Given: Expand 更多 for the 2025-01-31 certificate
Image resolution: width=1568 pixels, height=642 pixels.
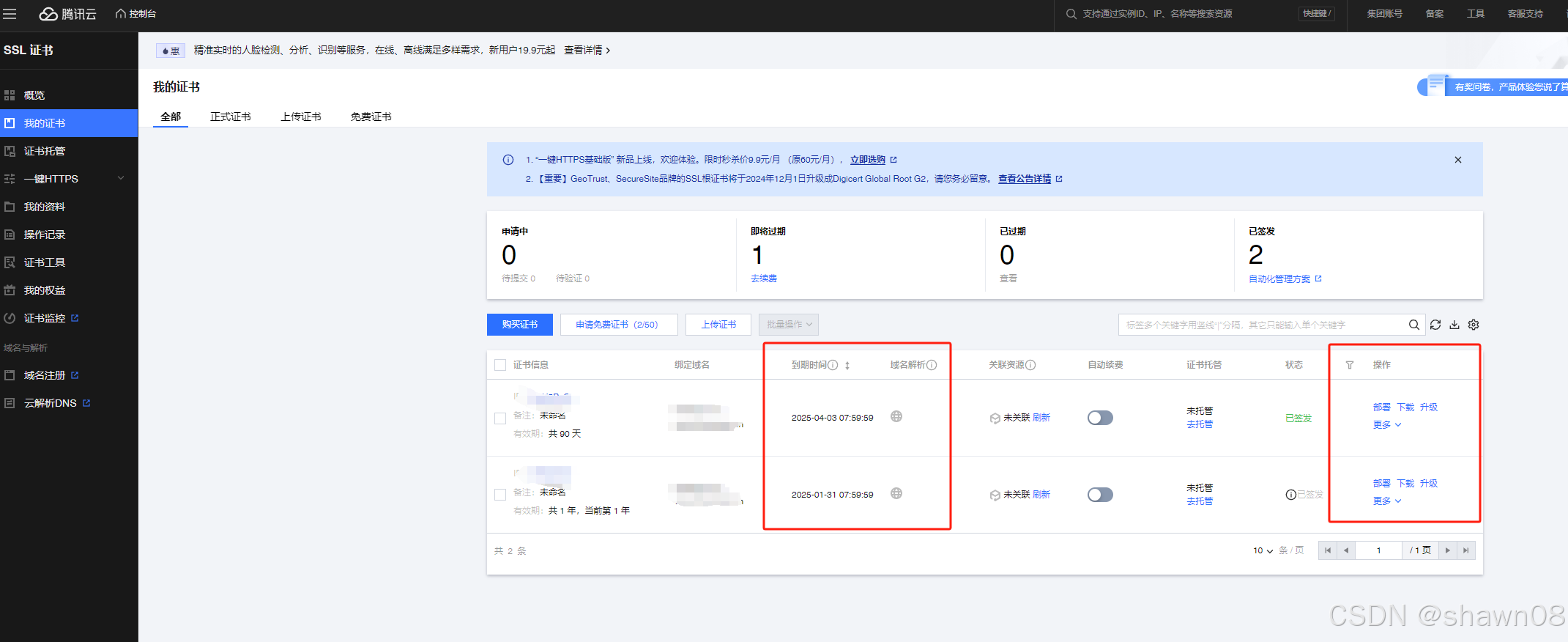Looking at the screenshot, I should click(x=1387, y=501).
